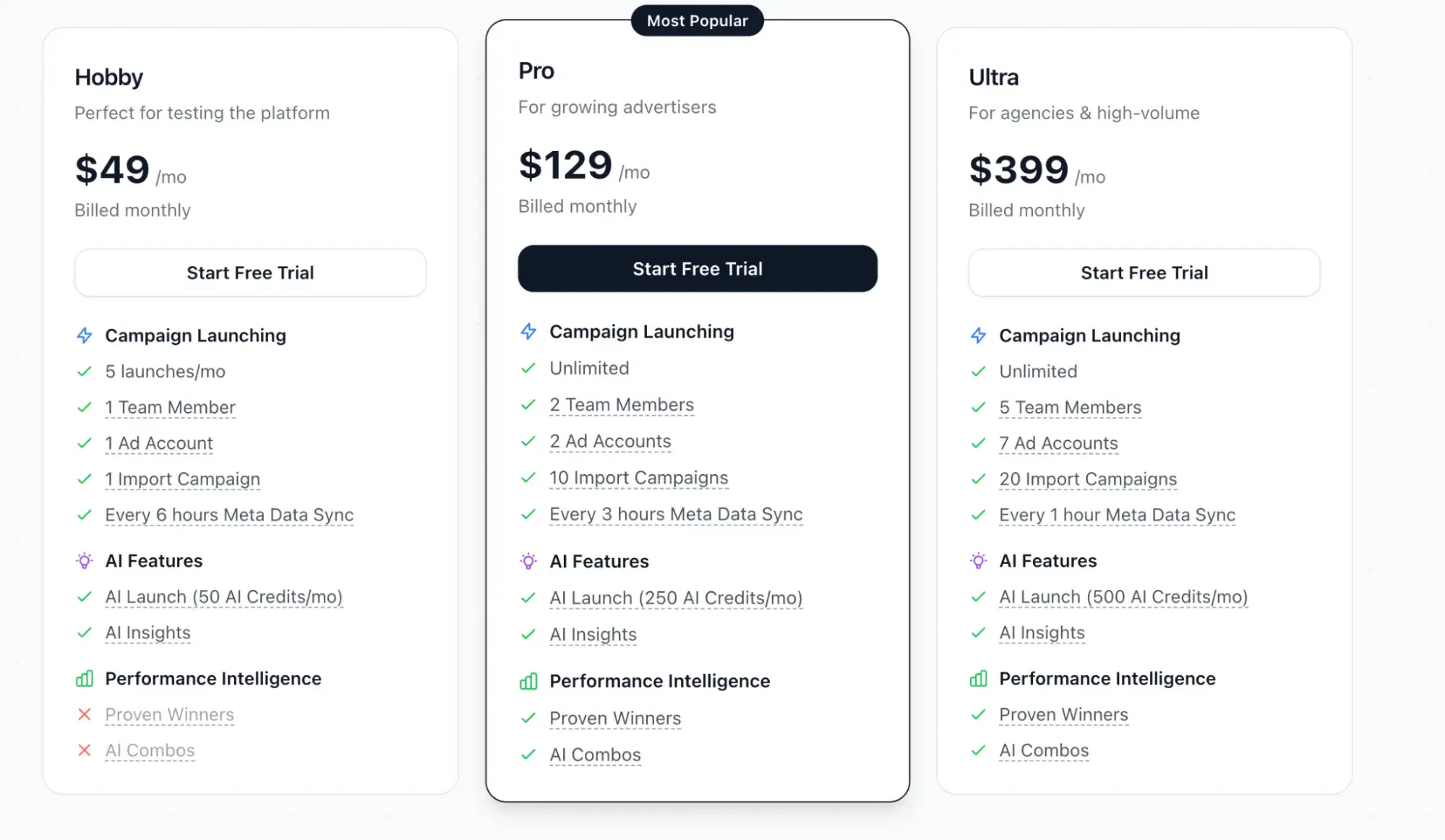The image size is (1445, 840).
Task: Click 'Every 3 hours Meta Data Sync' text
Action: click(x=676, y=514)
